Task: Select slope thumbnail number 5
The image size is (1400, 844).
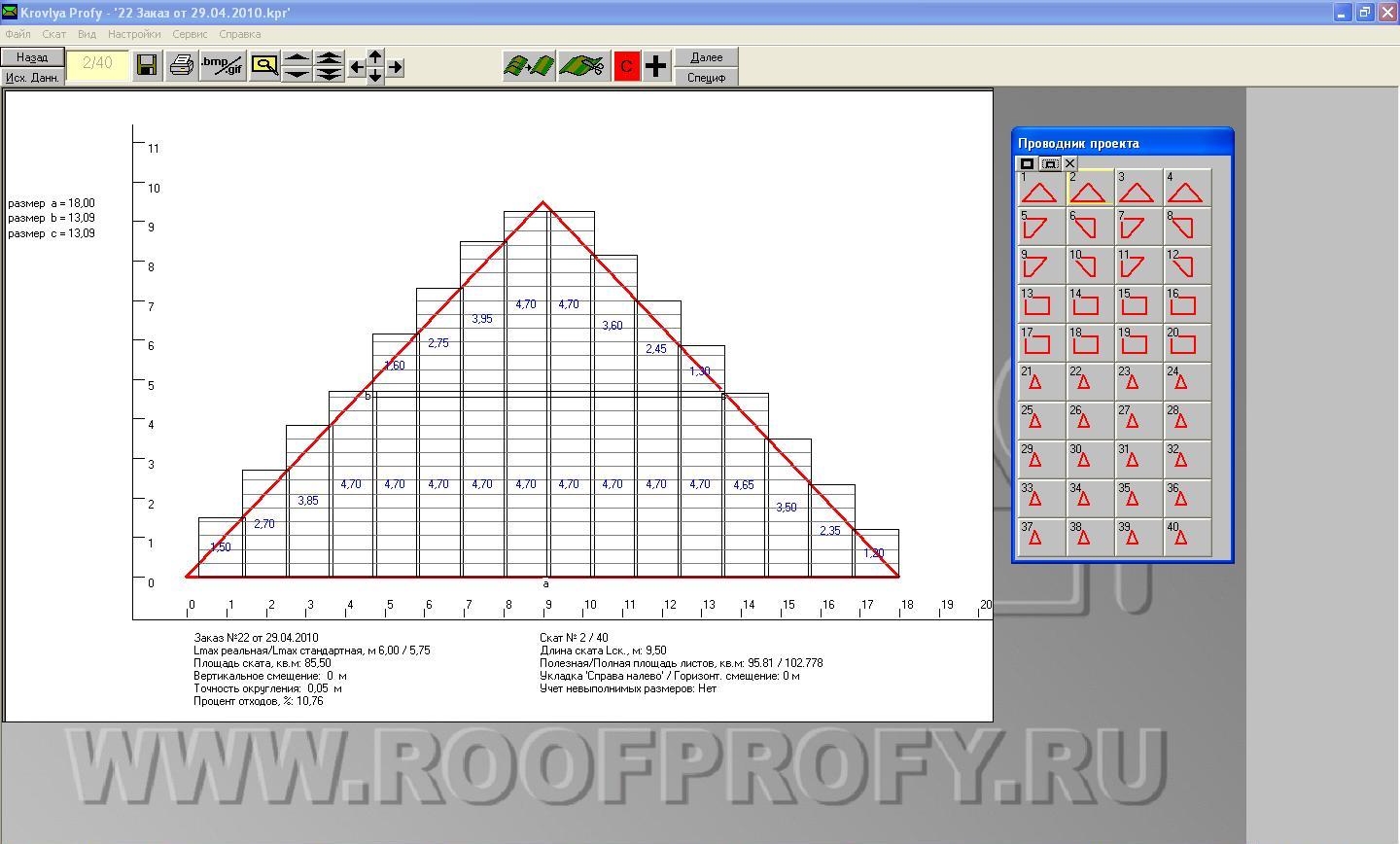Action: [1041, 226]
